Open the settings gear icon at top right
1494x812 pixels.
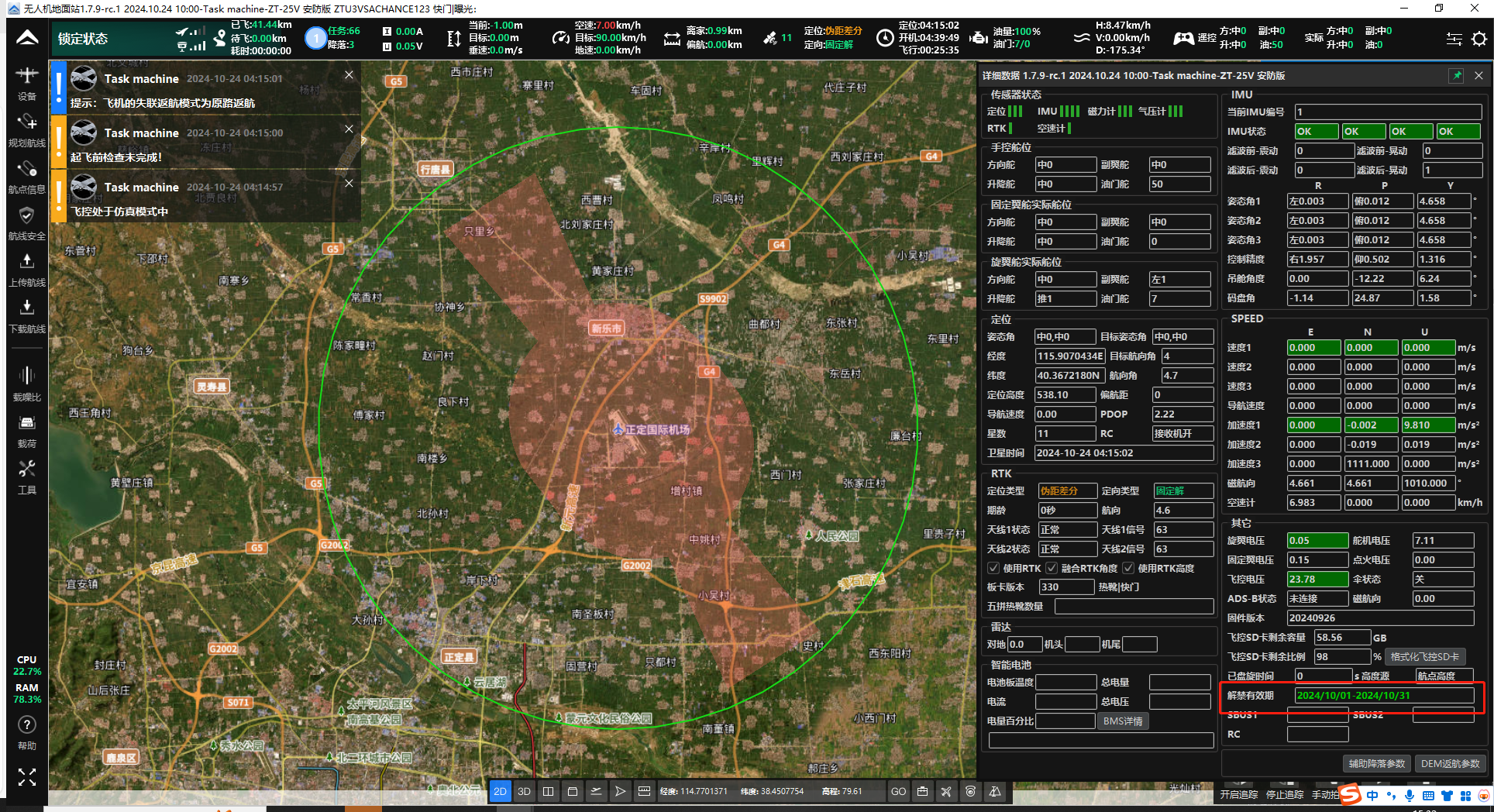tap(1479, 39)
